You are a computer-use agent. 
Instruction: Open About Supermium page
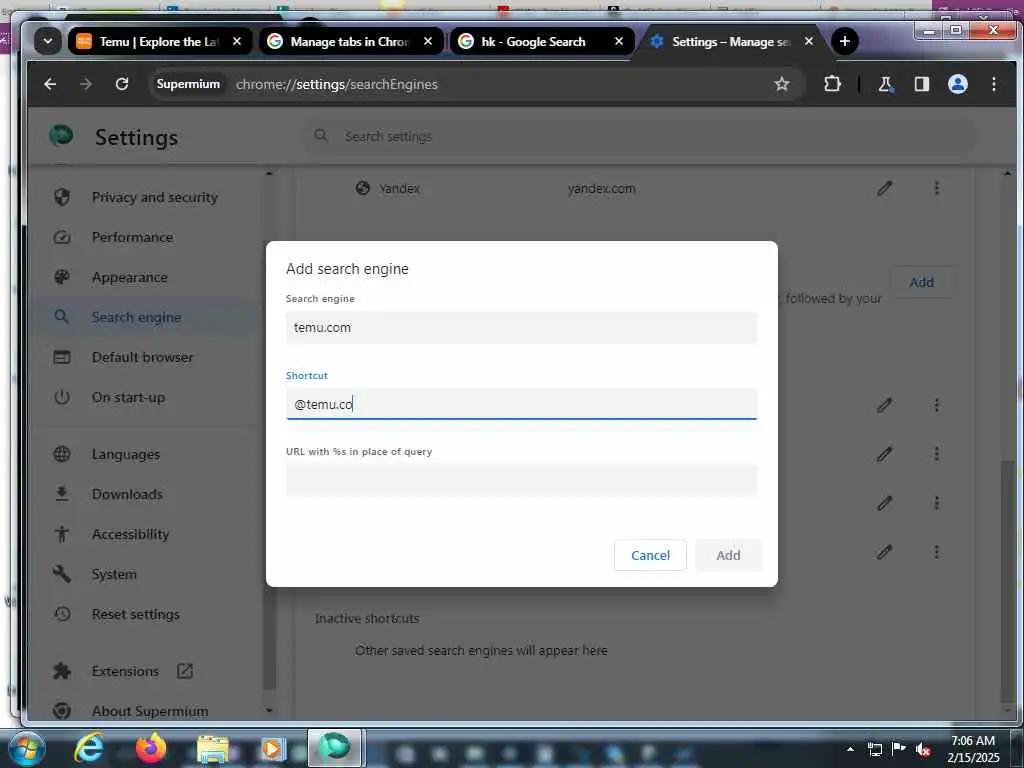click(x=150, y=711)
